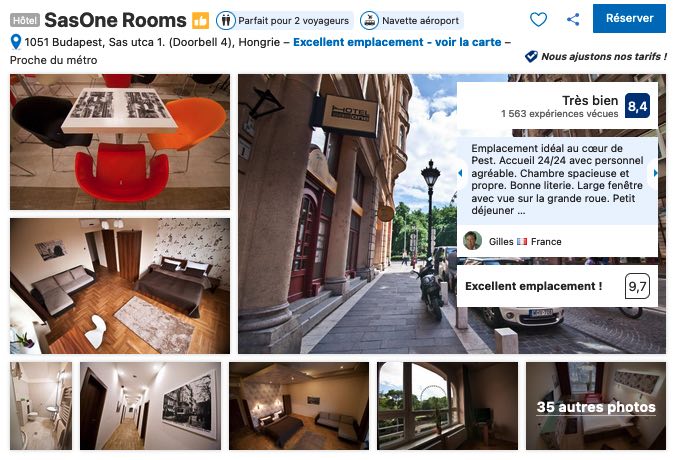The image size is (677, 460).
Task: Show next review with right arrow
Action: pyautogui.click(x=655, y=173)
